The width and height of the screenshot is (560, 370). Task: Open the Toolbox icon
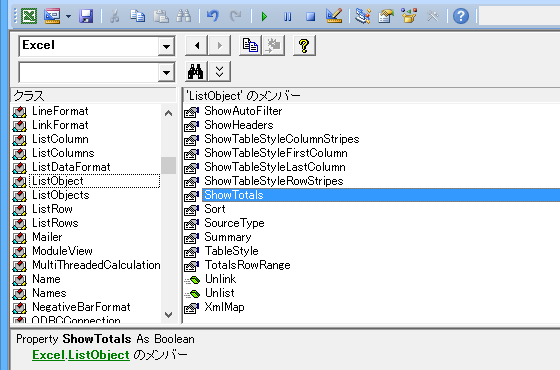tap(432, 16)
